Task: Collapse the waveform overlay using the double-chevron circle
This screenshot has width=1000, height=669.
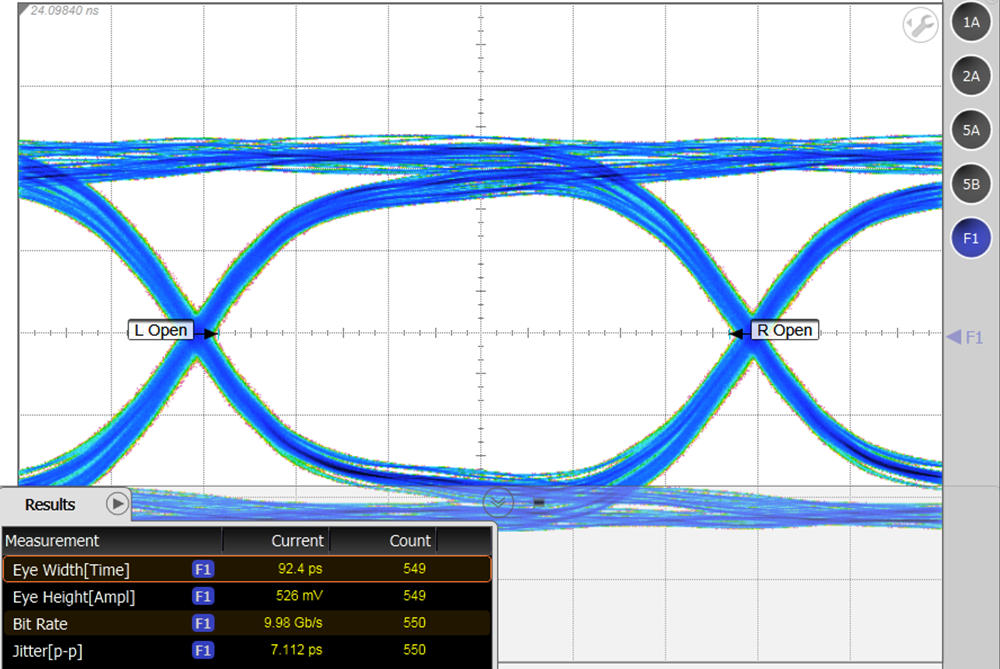Action: [x=497, y=503]
